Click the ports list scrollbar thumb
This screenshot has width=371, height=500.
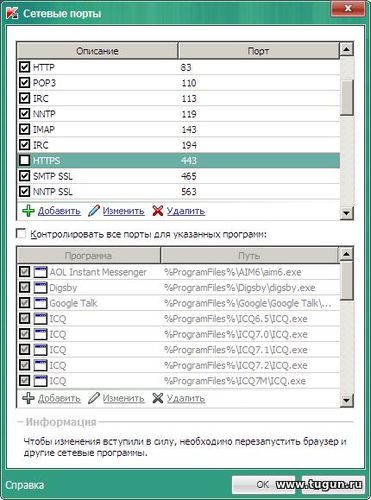347,98
